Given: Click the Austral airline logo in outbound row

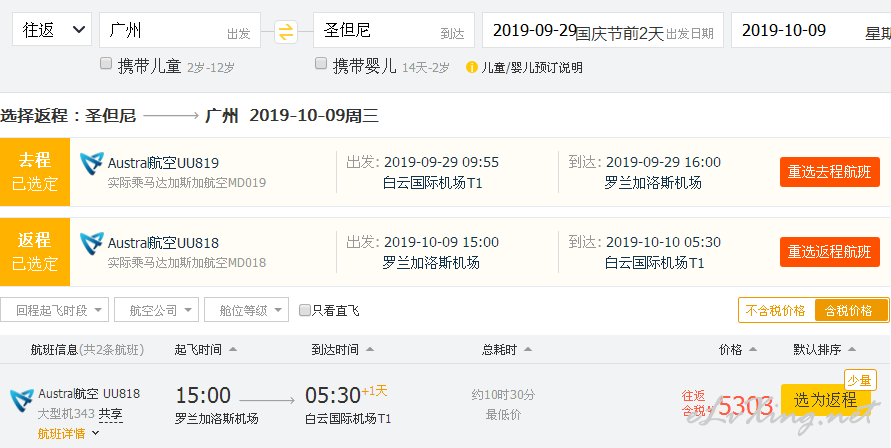Looking at the screenshot, I should coord(91,164).
